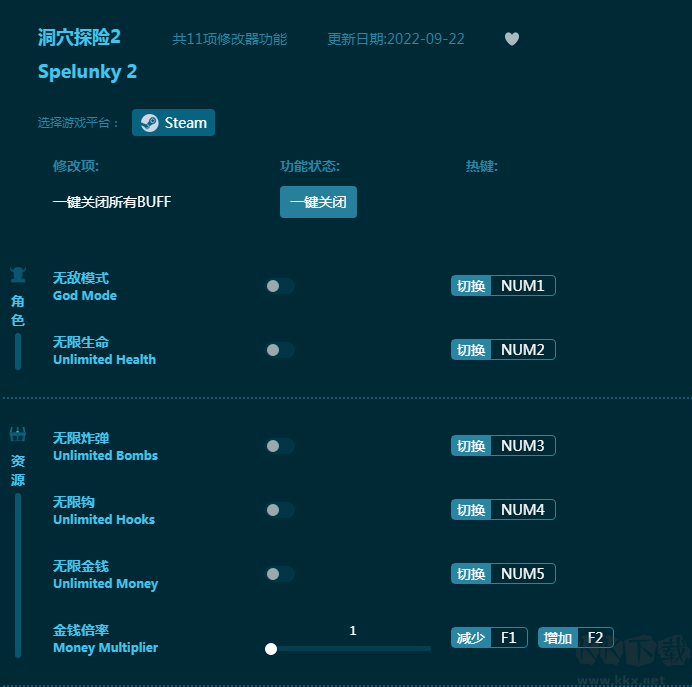The width and height of the screenshot is (692, 687).
Task: Click the NUM3 hotkey for Unlimited Bombs
Action: [x=503, y=445]
